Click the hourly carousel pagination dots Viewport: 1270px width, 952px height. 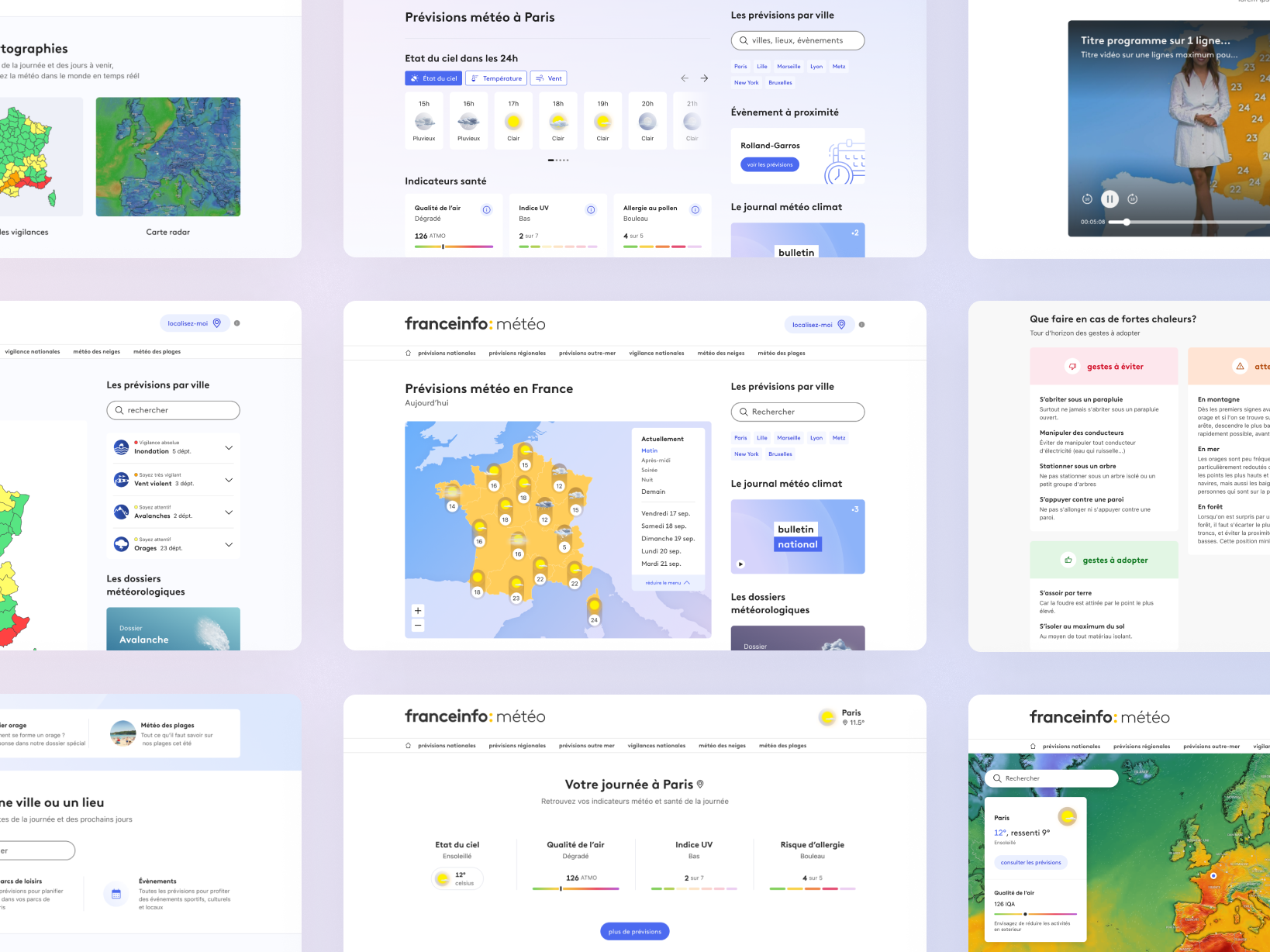[558, 160]
